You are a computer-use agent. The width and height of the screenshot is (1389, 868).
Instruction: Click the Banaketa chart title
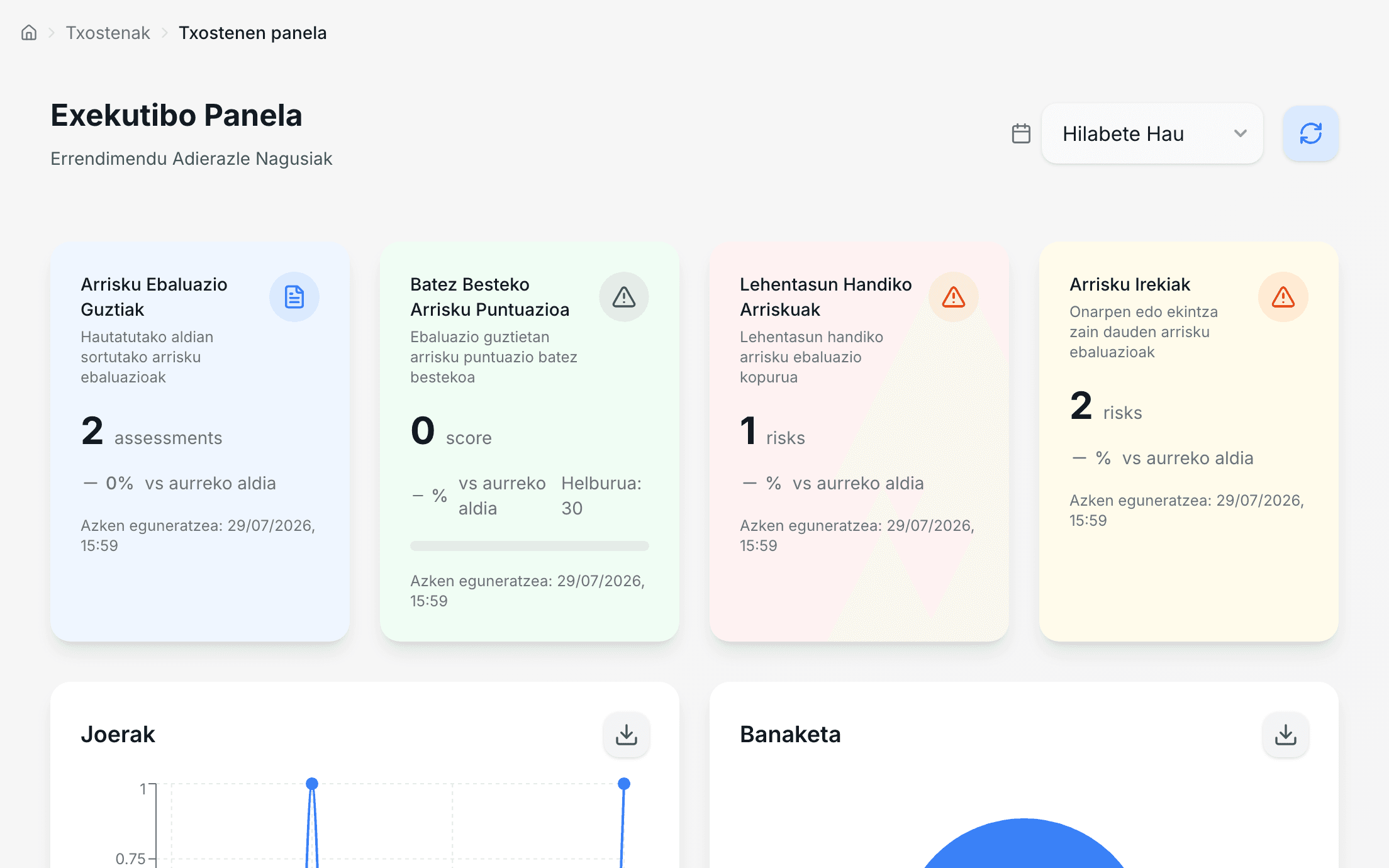click(790, 735)
